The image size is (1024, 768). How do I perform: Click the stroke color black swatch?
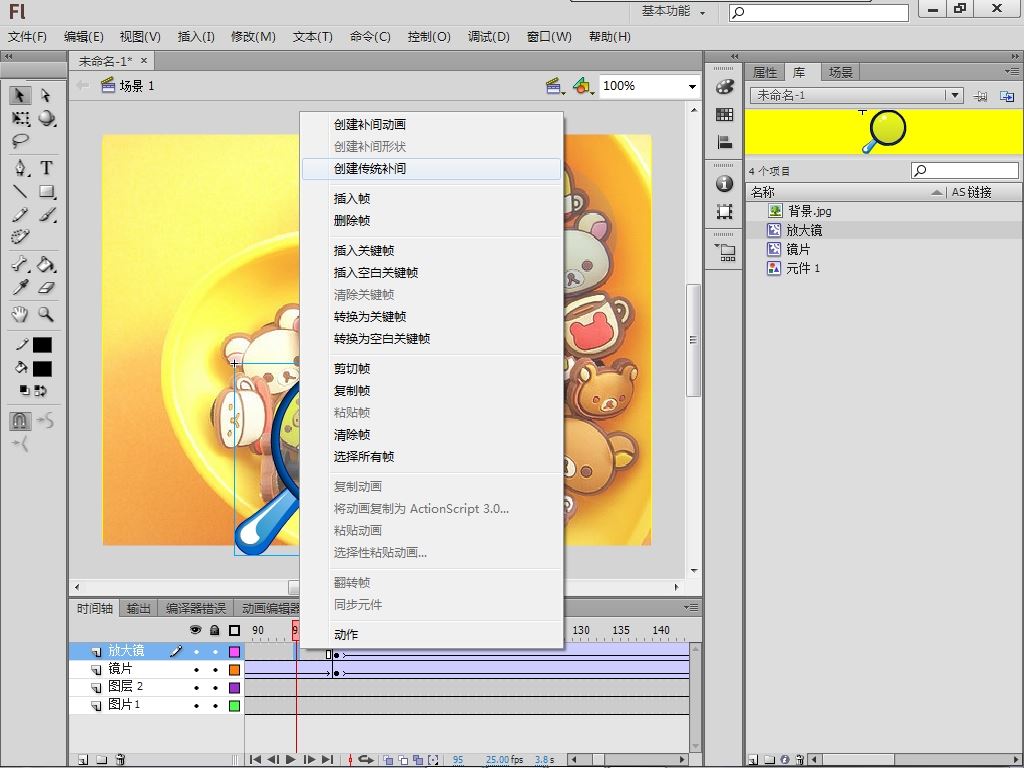42,345
